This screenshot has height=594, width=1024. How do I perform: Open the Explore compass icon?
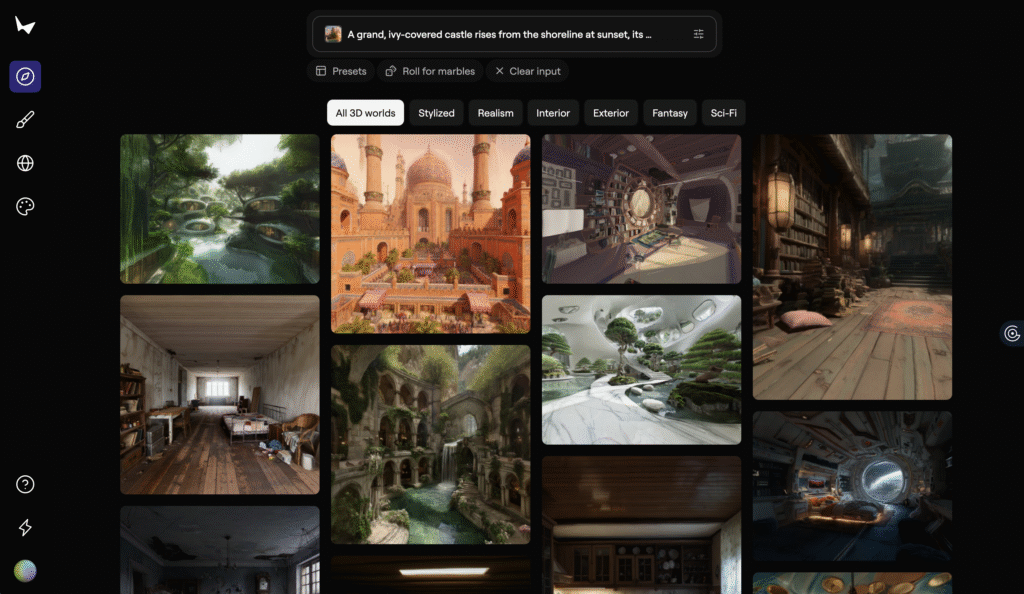pos(25,77)
